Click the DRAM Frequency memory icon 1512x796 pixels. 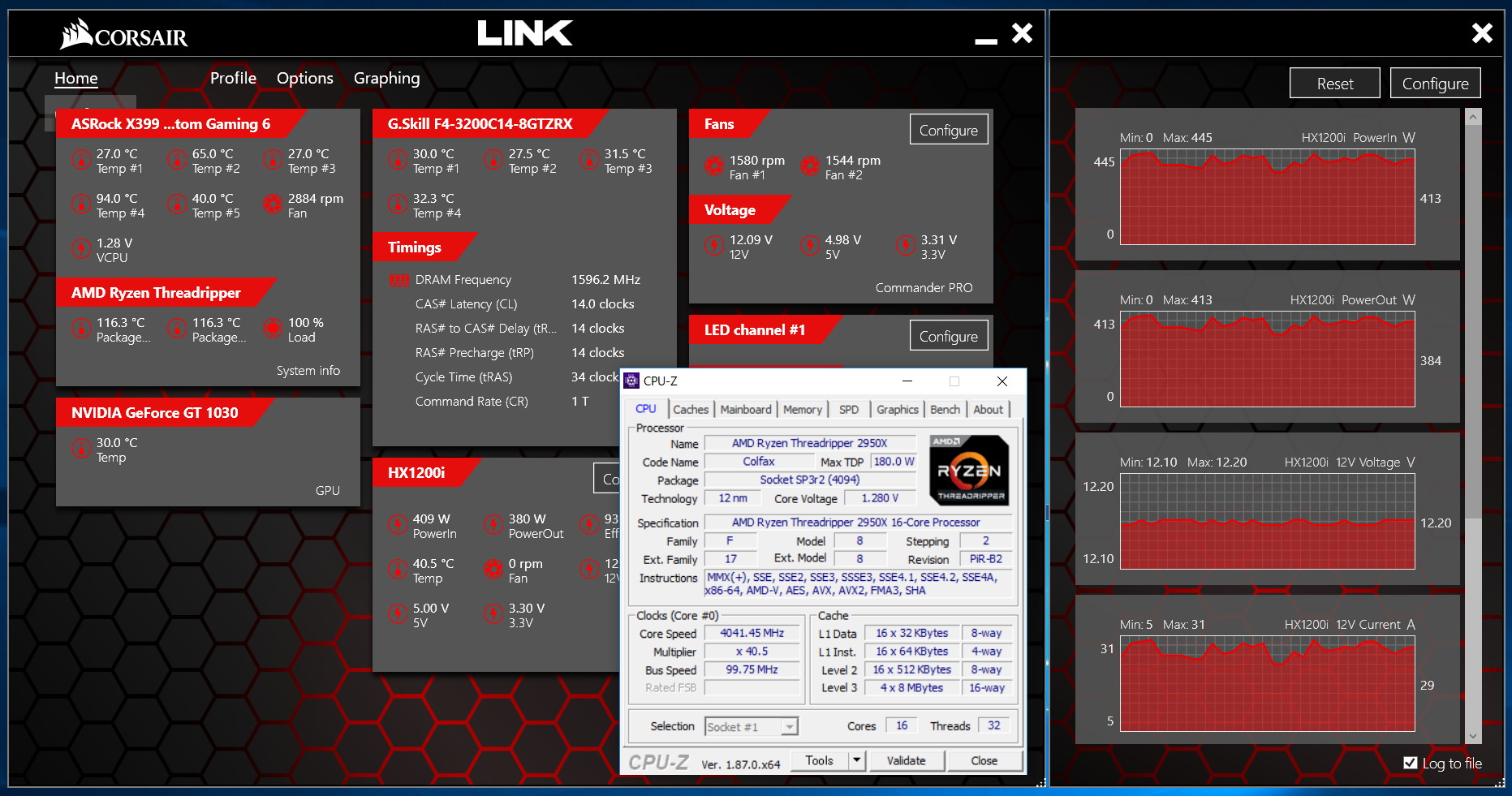398,280
